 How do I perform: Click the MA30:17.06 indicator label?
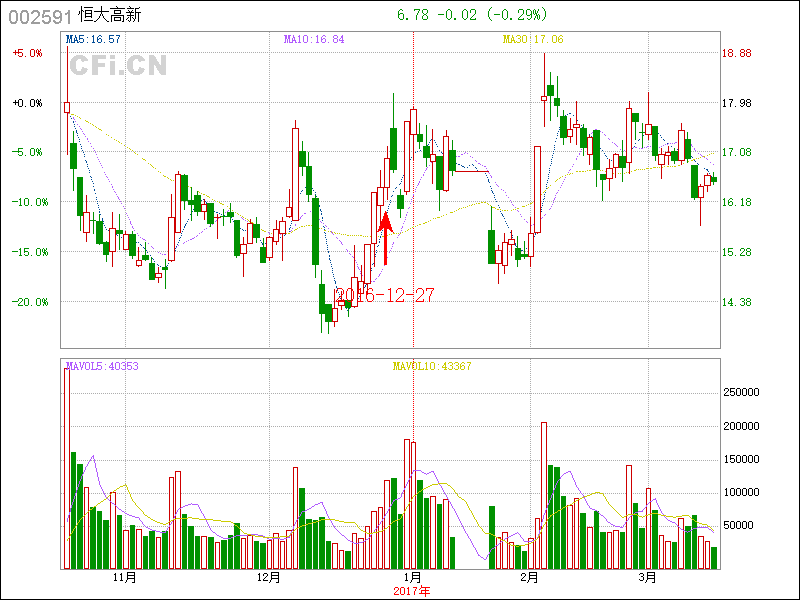click(x=533, y=39)
